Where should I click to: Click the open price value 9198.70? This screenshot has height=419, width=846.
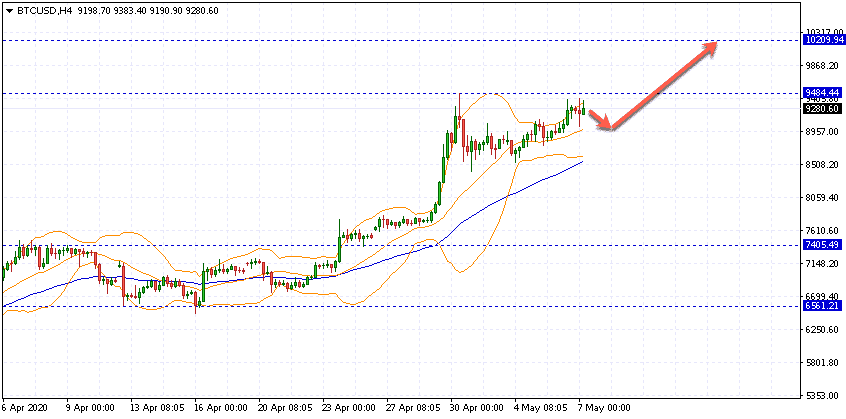pos(93,11)
